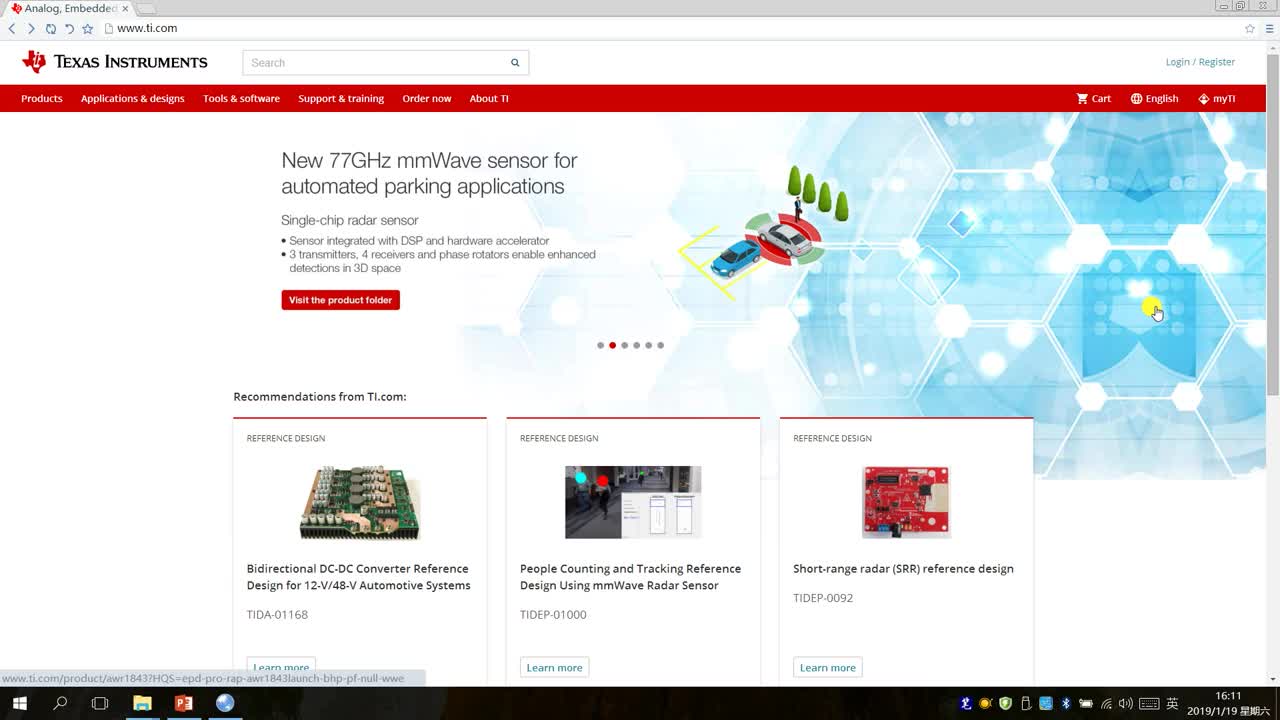1280x720 pixels.
Task: Click the bookmark star beside the address bar
Action: (87, 29)
